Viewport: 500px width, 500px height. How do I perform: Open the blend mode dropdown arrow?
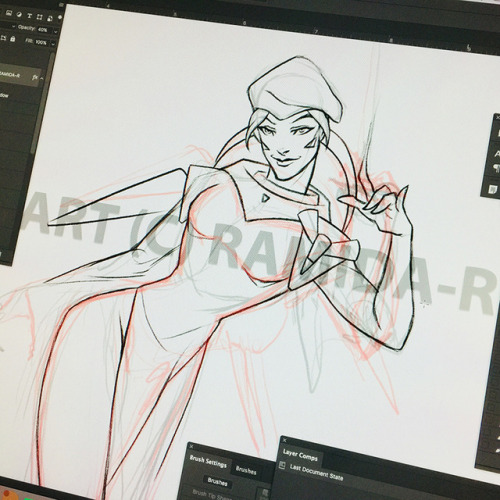pos(14,26)
